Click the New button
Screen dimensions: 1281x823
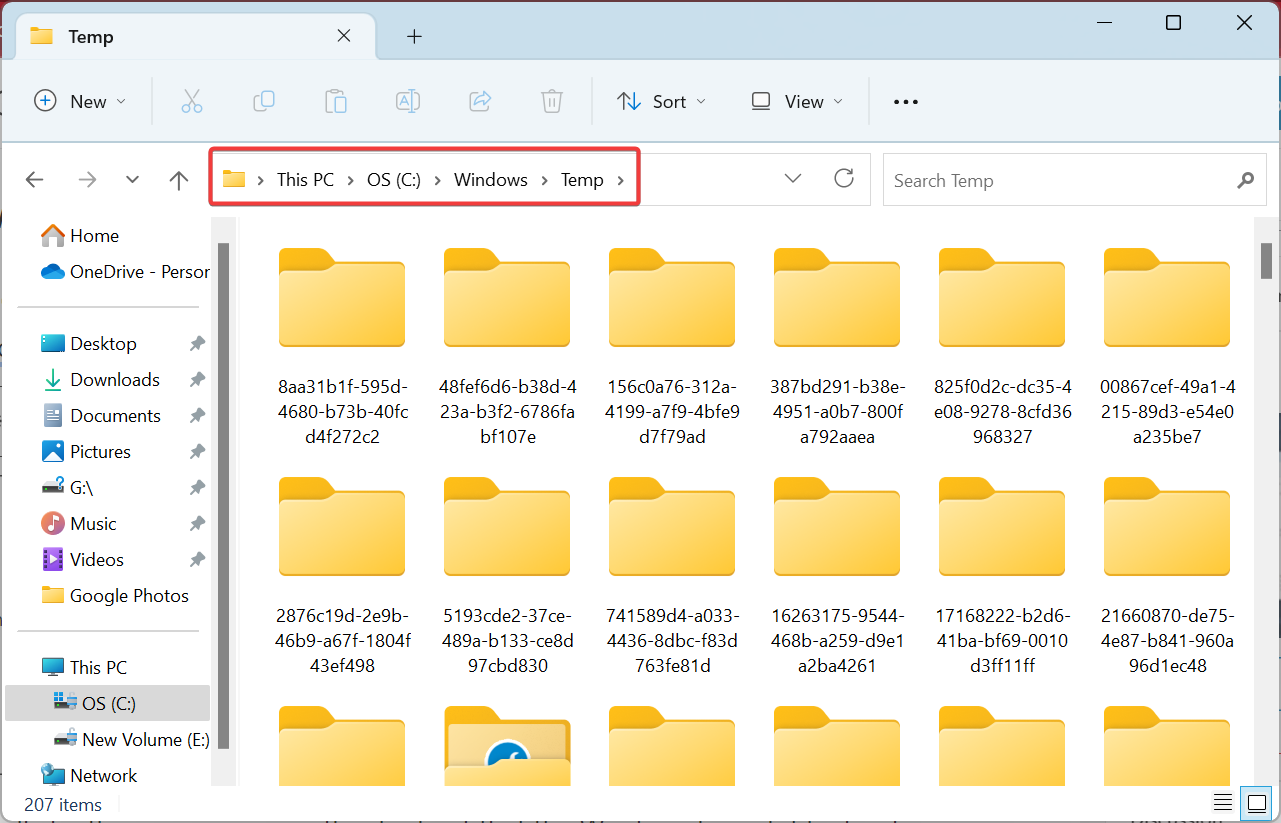80,101
